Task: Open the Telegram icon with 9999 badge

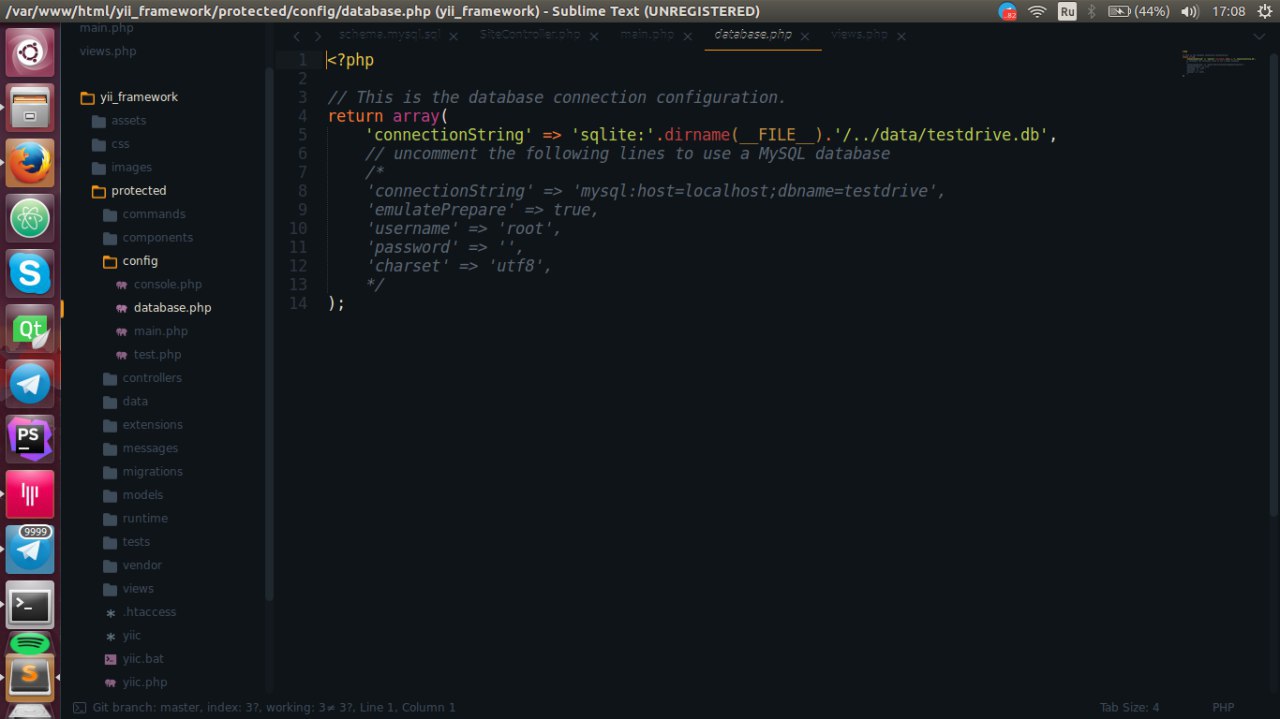Action: [30, 549]
